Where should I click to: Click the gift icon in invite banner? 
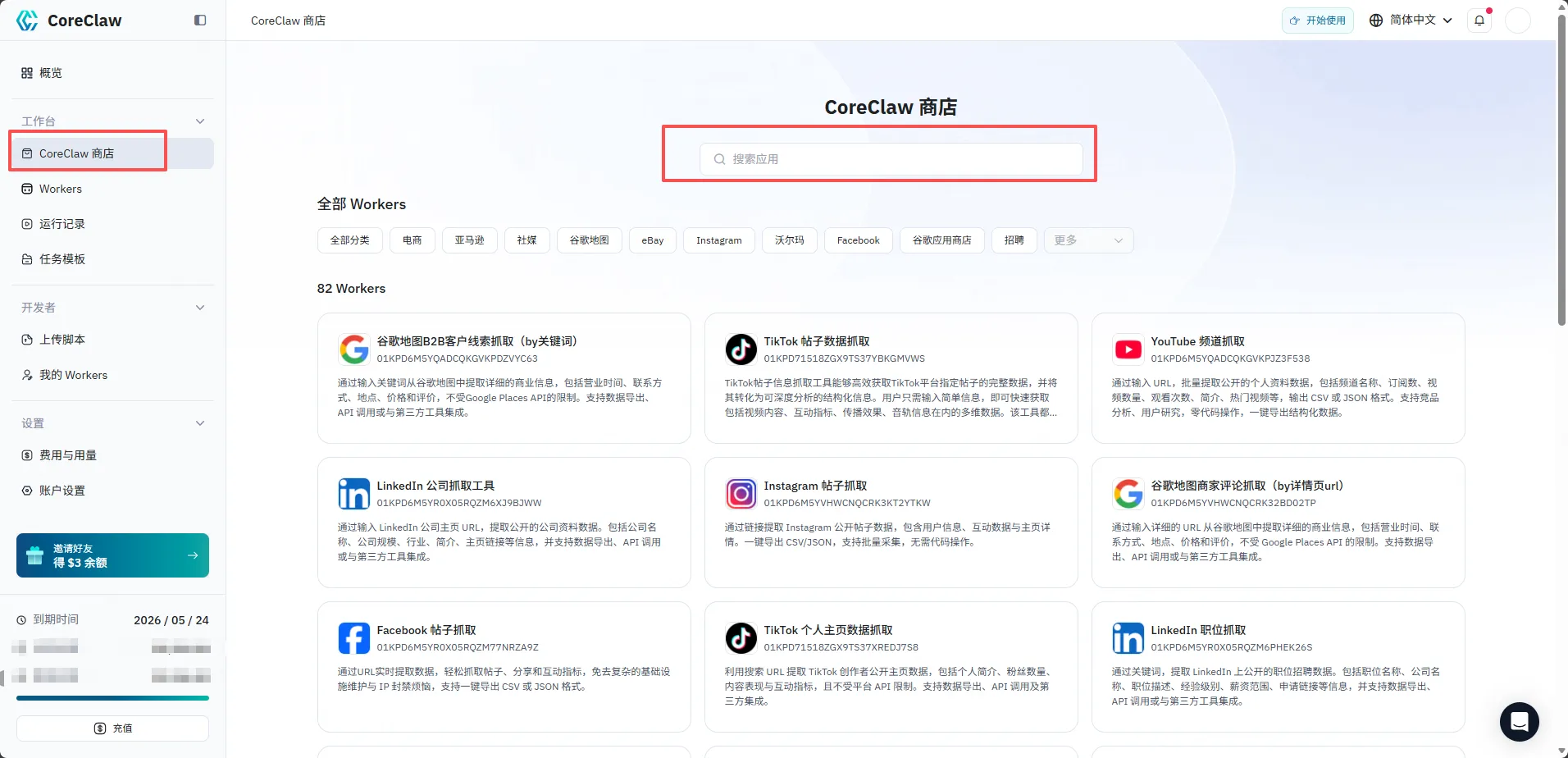point(34,555)
